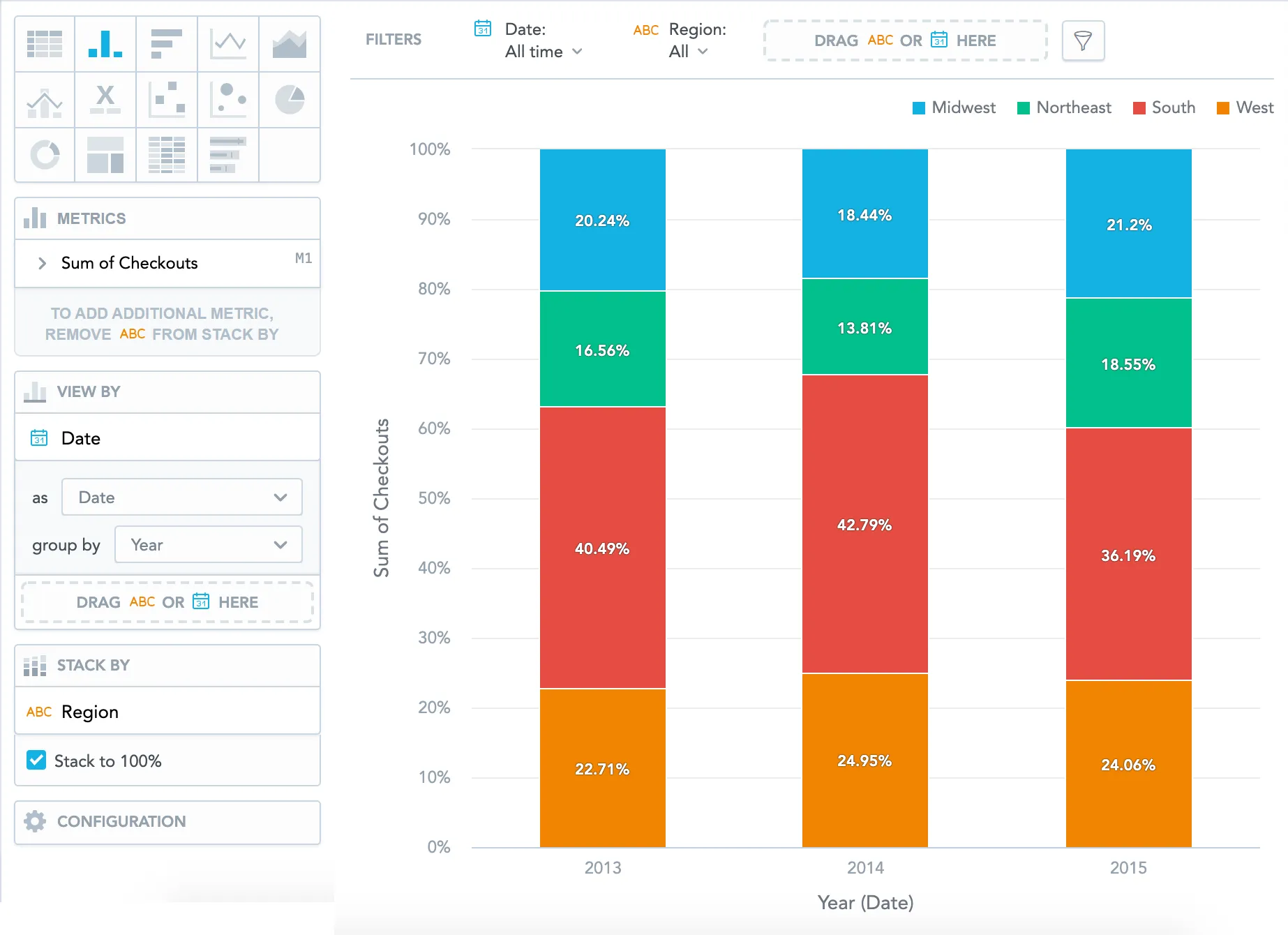Click the South color swatch in legend
This screenshot has height=935, width=1288.
(1139, 108)
